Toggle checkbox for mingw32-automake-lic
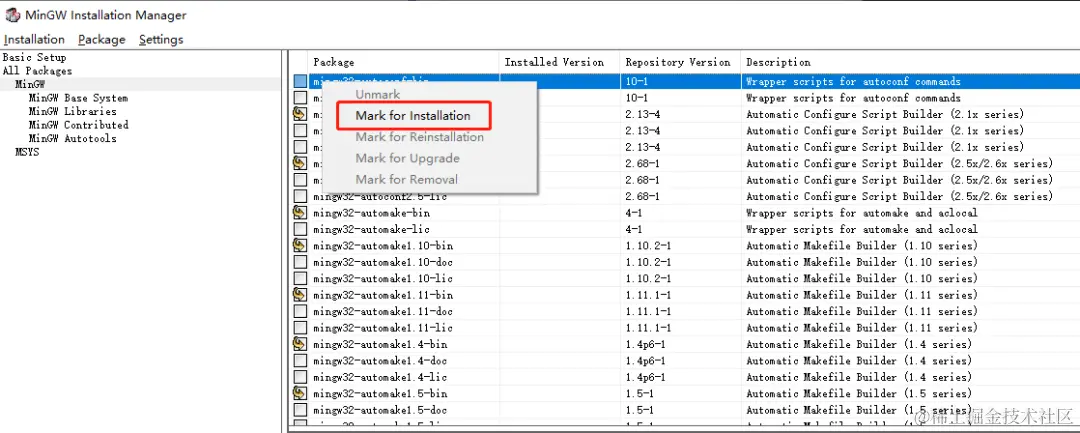This screenshot has width=1080, height=433. [x=300, y=229]
